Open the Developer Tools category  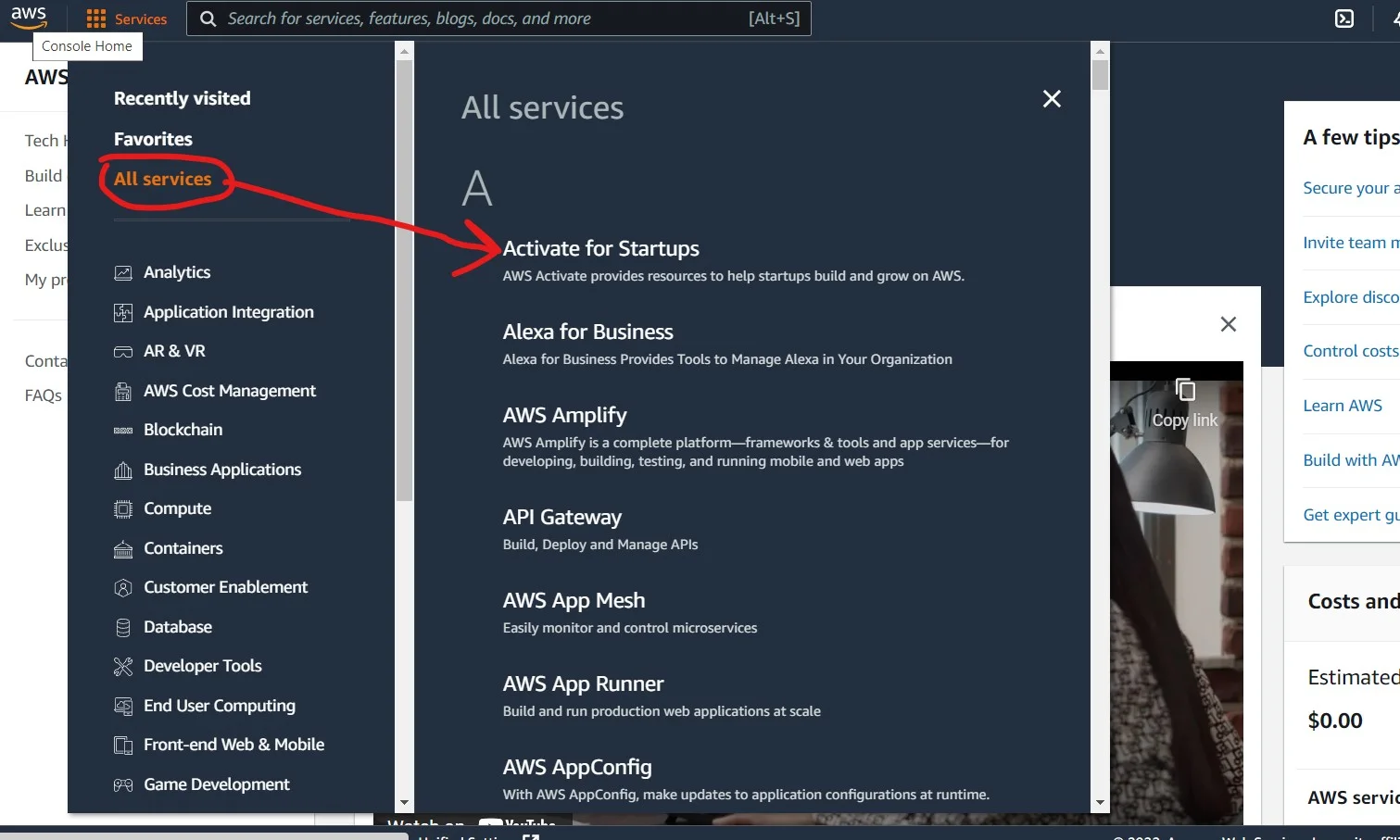203,666
